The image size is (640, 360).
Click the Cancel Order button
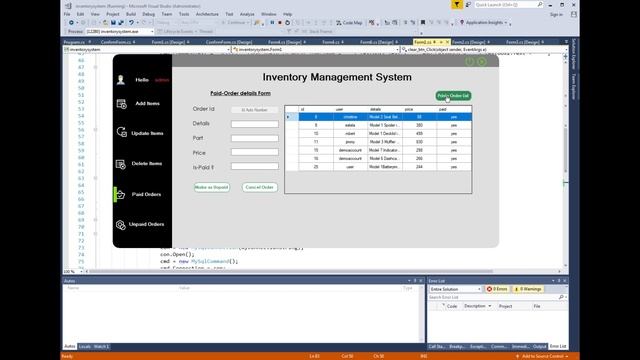260,187
